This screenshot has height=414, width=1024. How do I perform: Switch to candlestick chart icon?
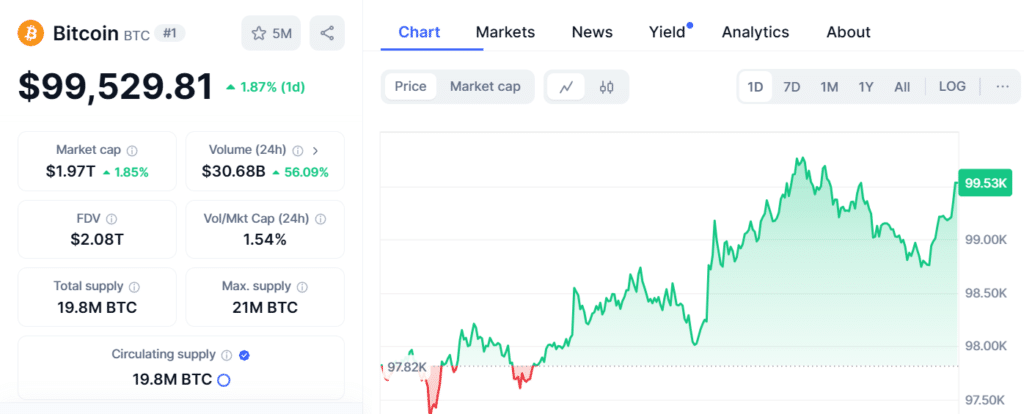pos(606,87)
